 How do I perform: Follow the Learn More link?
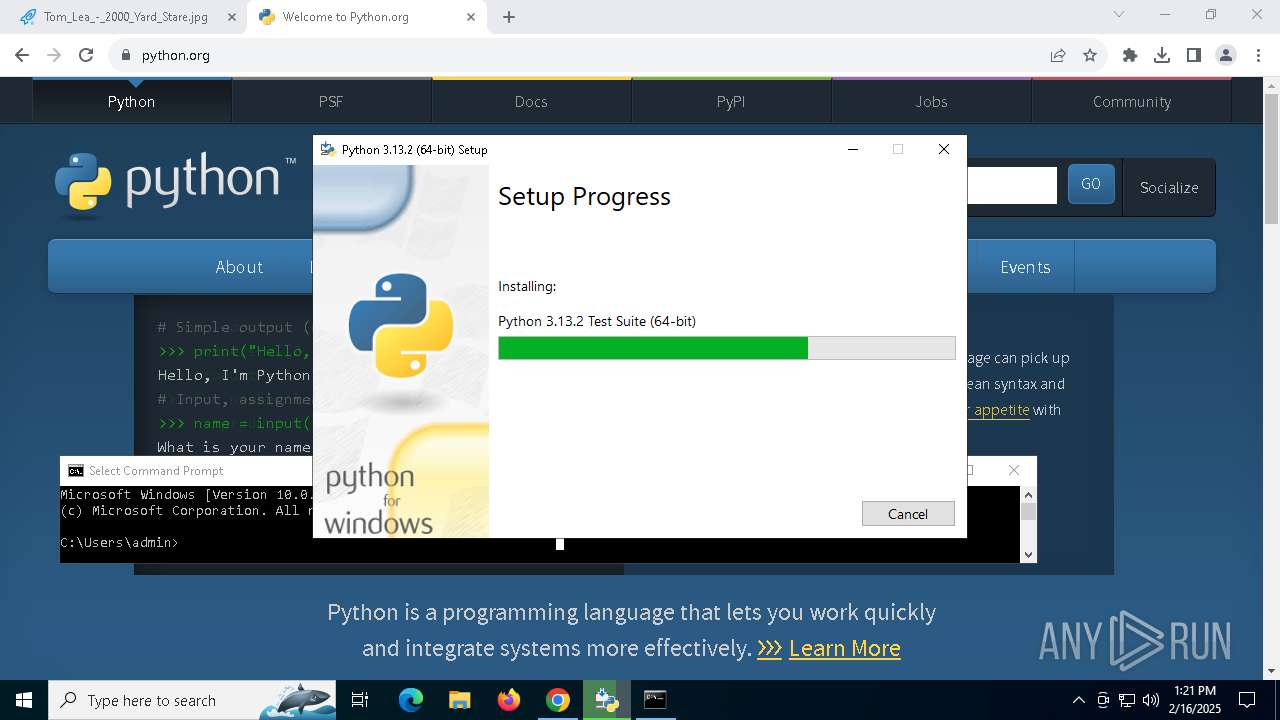click(844, 648)
